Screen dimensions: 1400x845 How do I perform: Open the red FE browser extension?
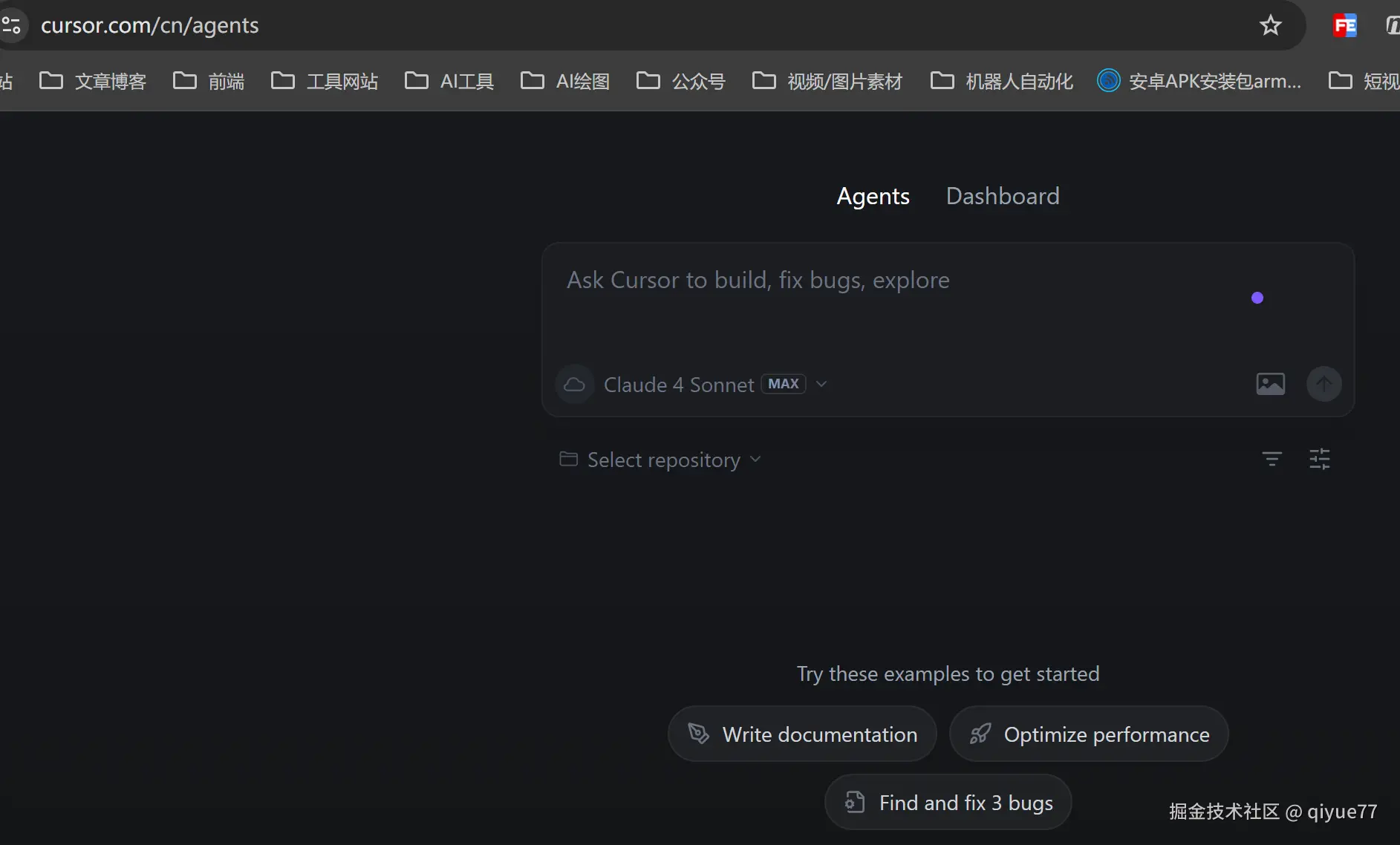[1345, 25]
